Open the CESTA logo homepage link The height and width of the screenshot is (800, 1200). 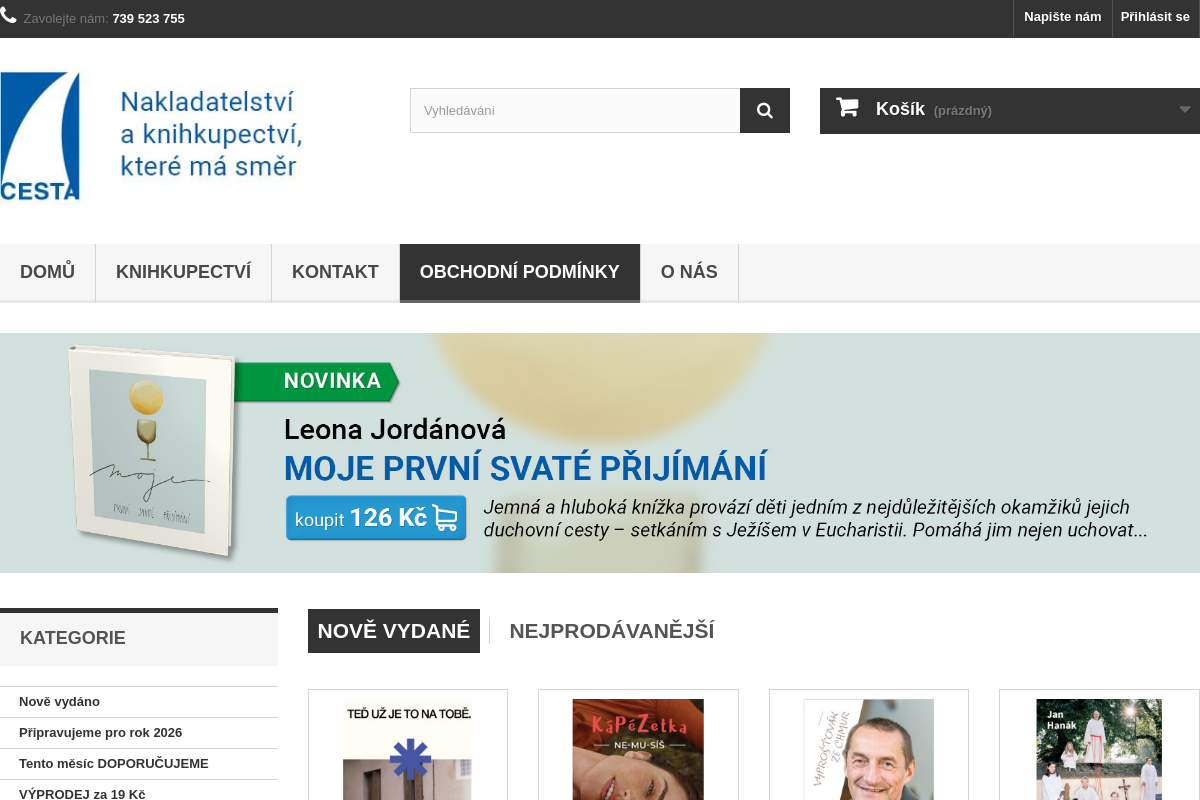point(151,136)
